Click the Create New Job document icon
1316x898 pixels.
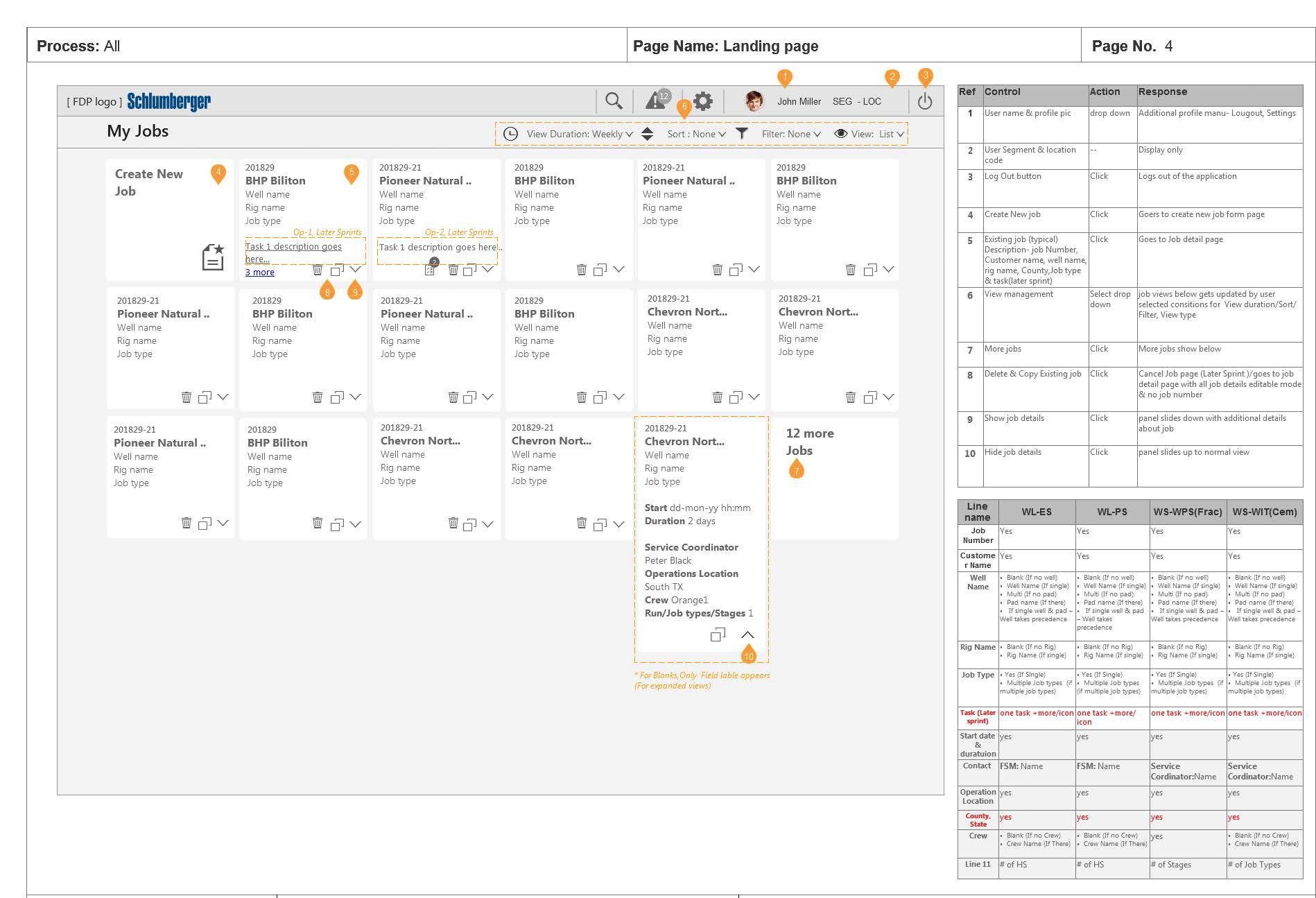pyautogui.click(x=213, y=257)
